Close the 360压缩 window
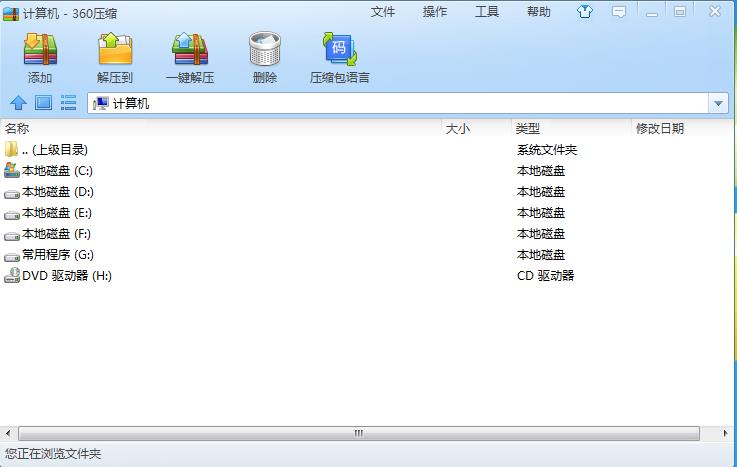Image resolution: width=737 pixels, height=467 pixels. coord(715,11)
